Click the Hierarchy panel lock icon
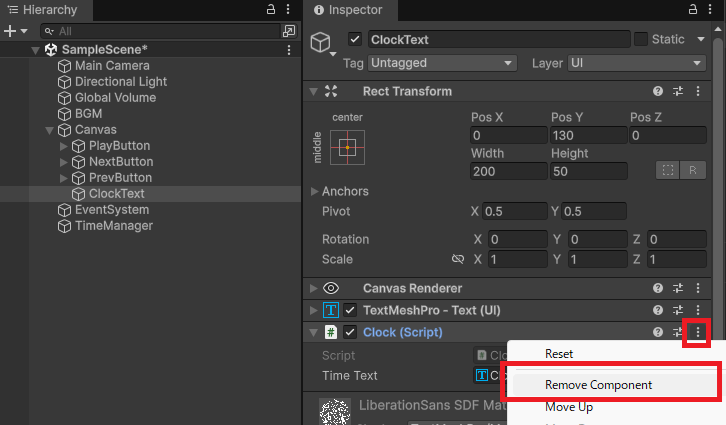The image size is (726, 425). pyautogui.click(x=271, y=9)
